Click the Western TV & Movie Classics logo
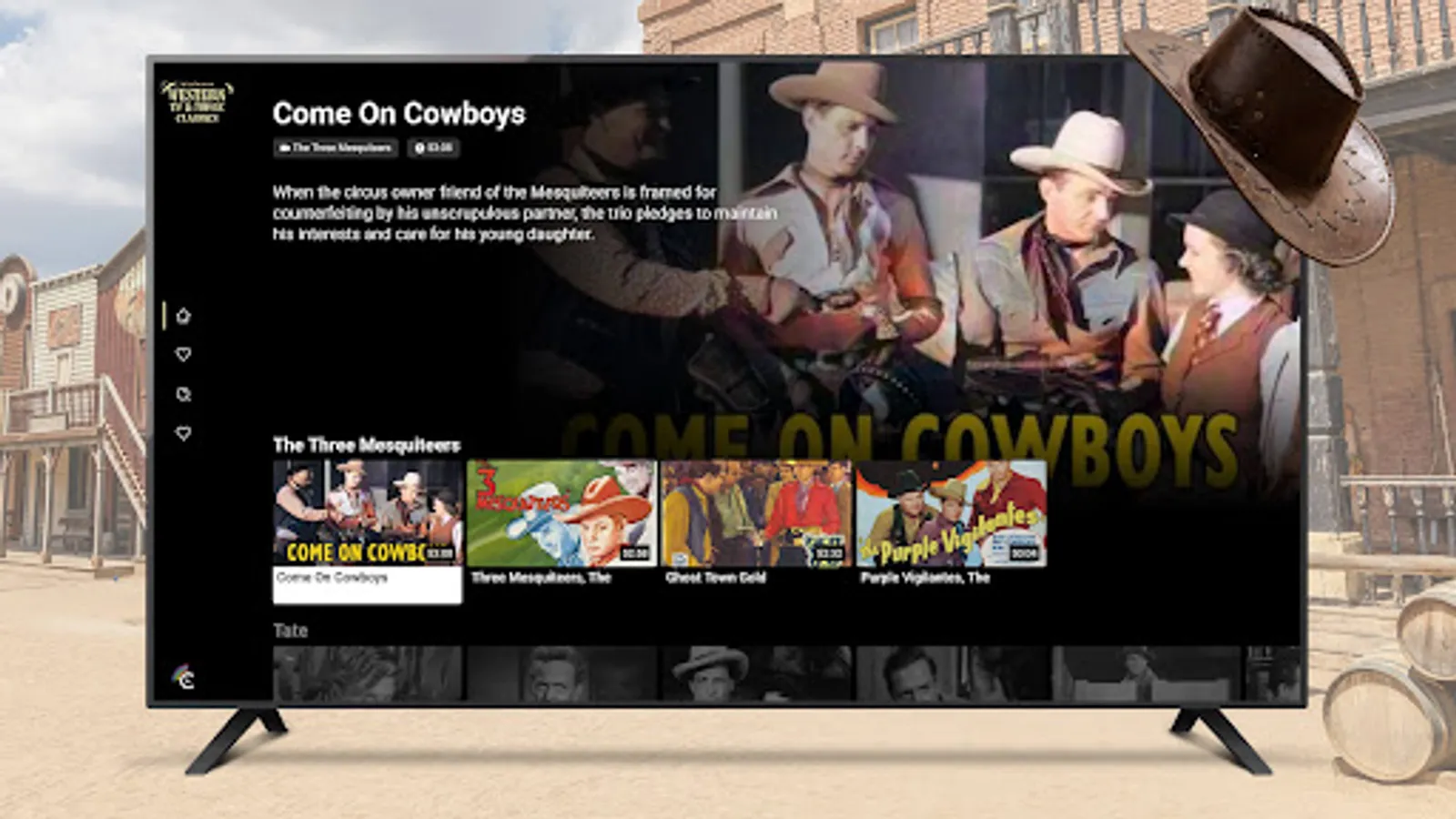The image size is (1456, 819). 197,102
